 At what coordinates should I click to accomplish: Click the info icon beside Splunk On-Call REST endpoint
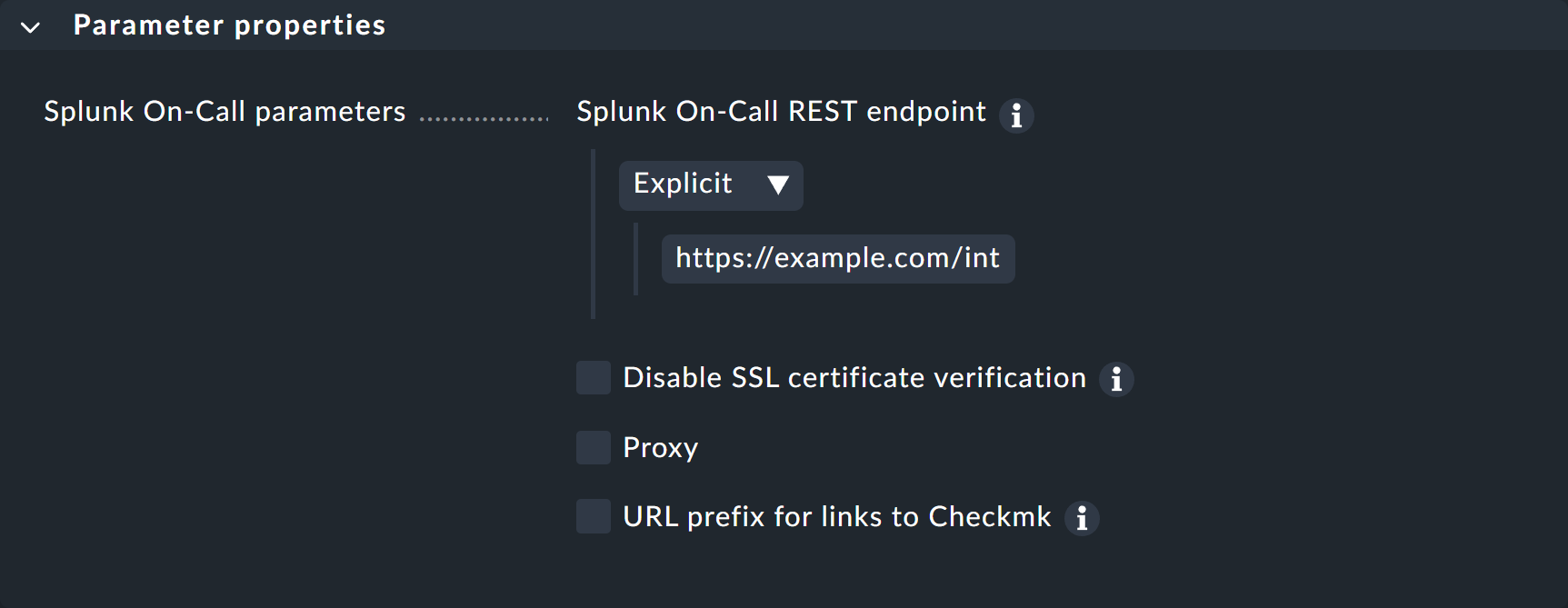1017,115
